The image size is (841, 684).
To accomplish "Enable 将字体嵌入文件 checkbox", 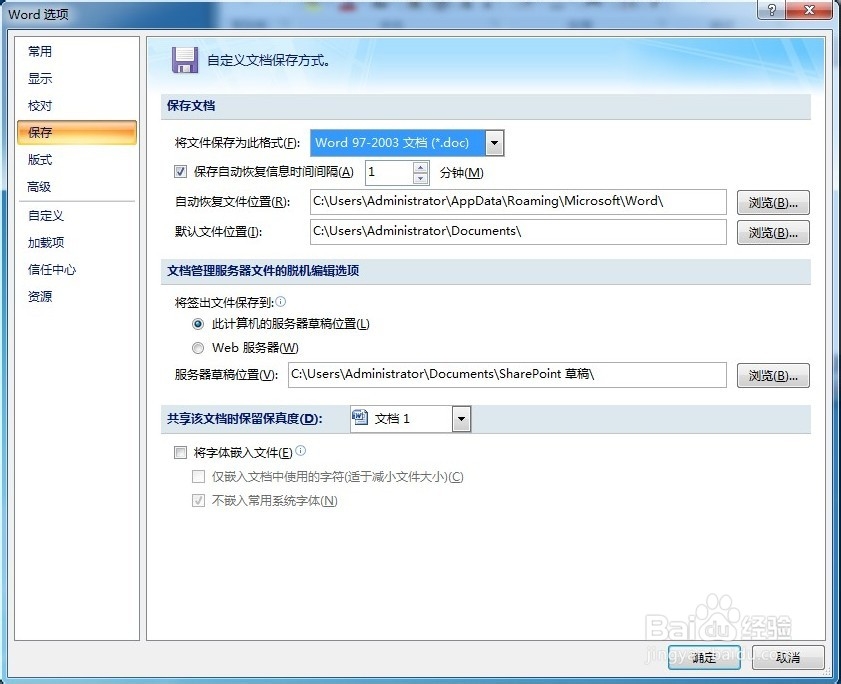I will [x=180, y=452].
